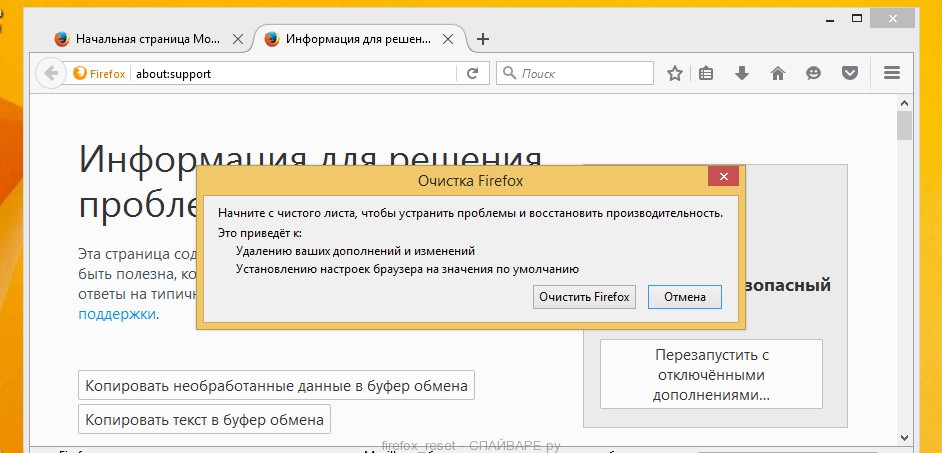Confirm with Очистить Firefox button
Screen dimensions: 942x453
coord(584,297)
